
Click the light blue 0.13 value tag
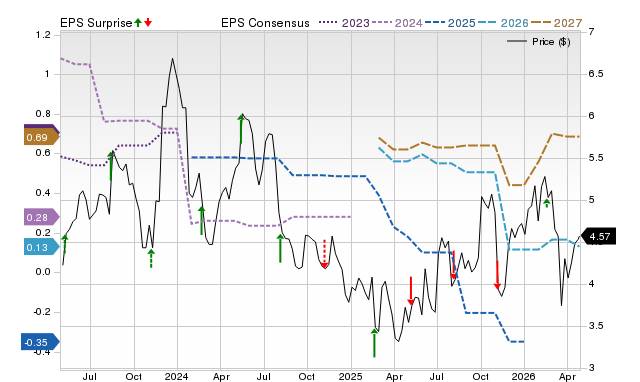click(42, 247)
